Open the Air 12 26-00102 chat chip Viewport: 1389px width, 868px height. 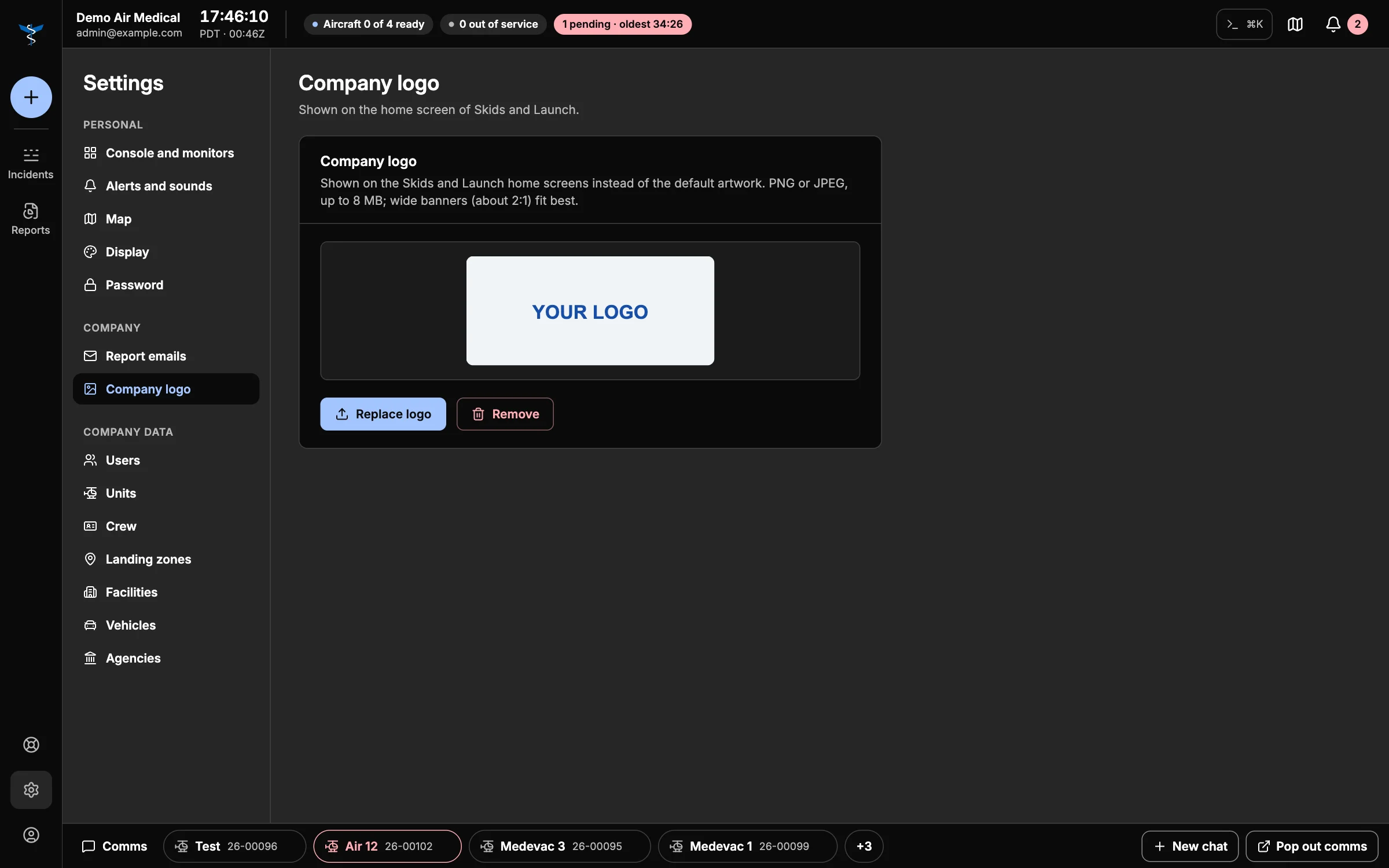(387, 846)
